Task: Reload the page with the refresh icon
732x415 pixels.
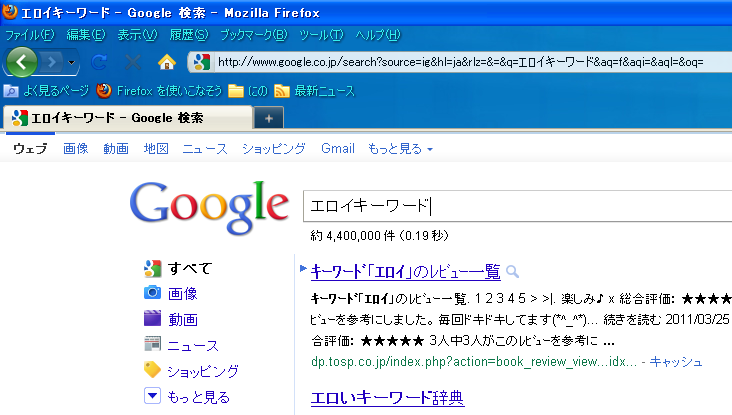Action: (99, 62)
